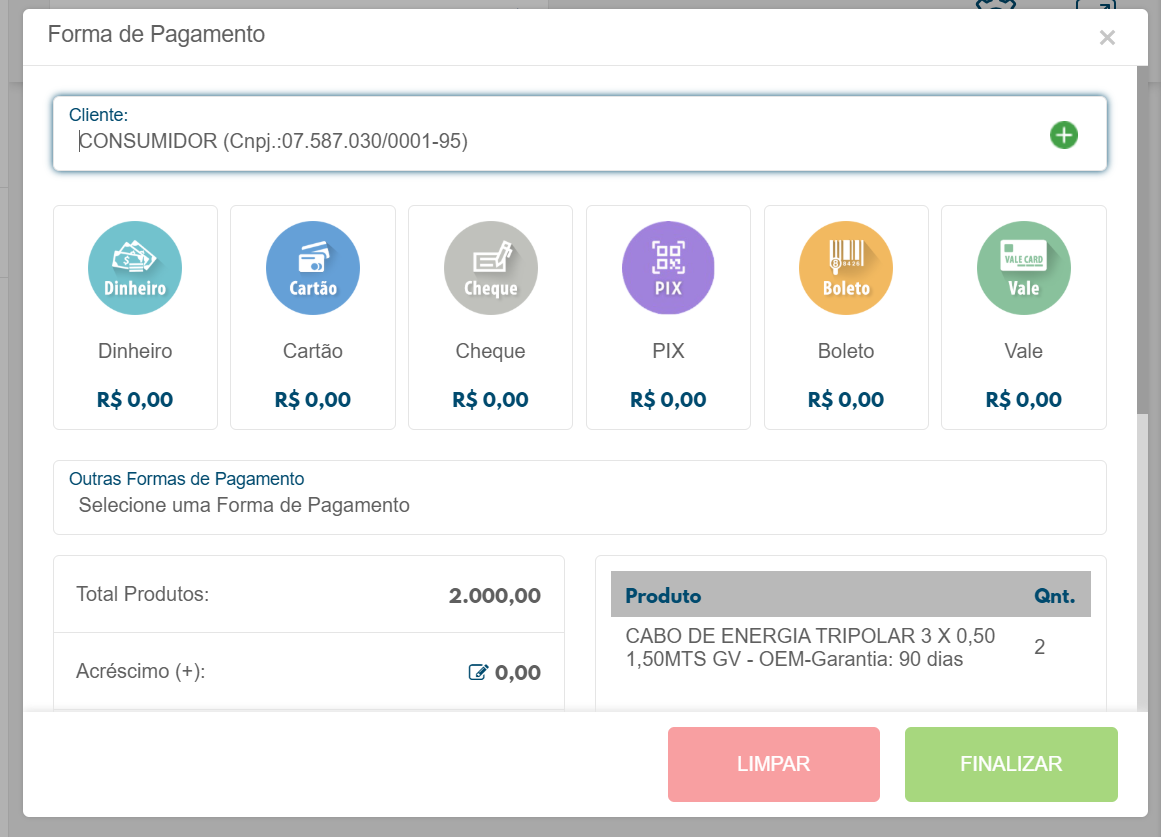Click inside the Cliente input field

(400, 143)
